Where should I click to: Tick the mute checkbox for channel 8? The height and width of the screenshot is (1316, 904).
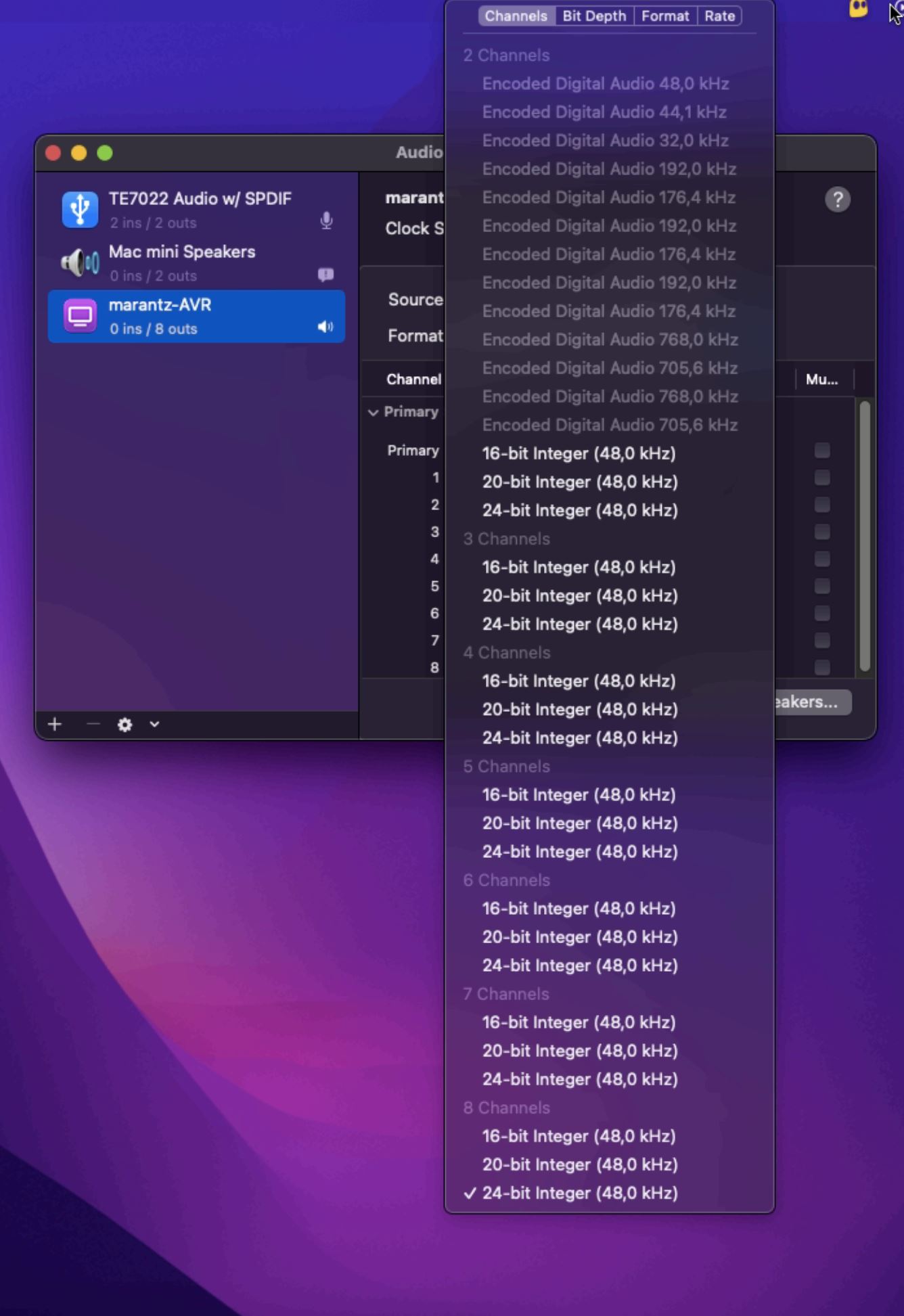coord(822,667)
